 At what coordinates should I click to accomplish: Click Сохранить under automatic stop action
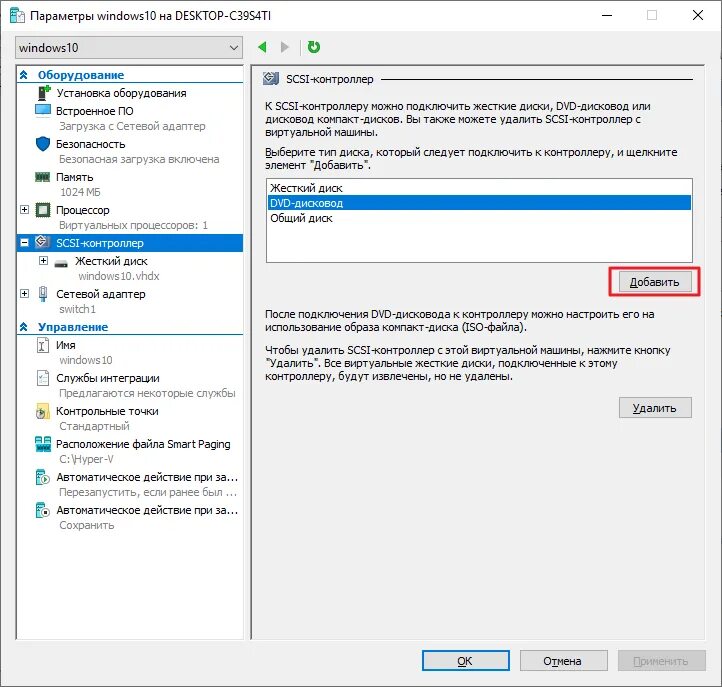[x=87, y=525]
